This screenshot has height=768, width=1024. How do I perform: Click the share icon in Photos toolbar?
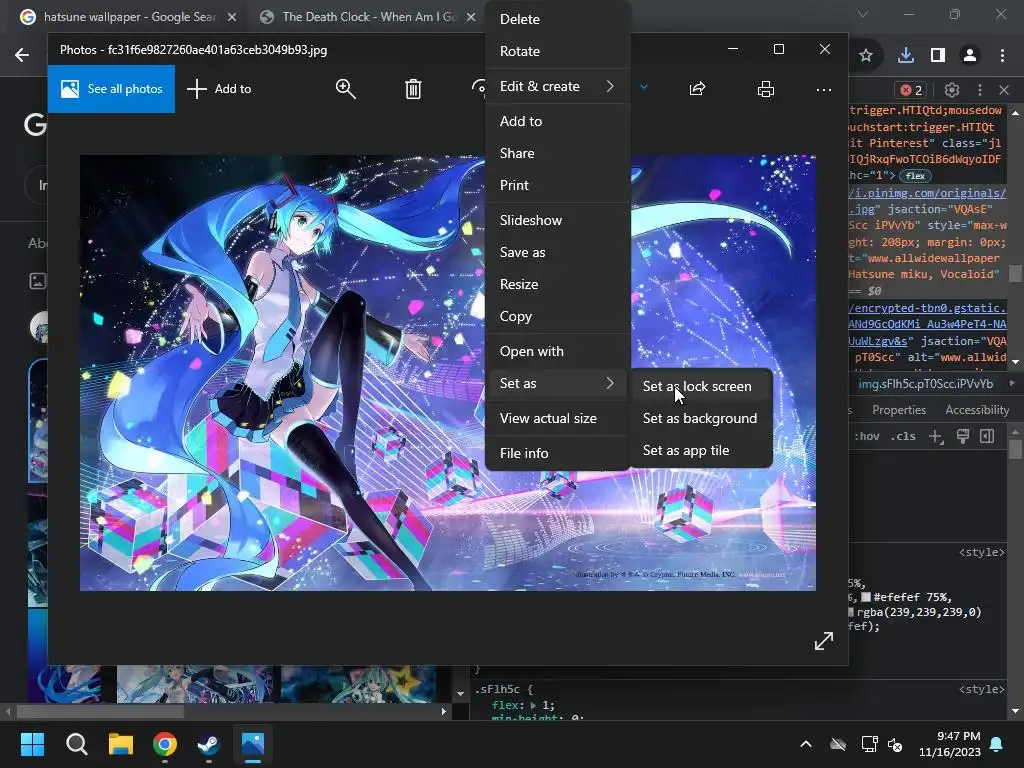pyautogui.click(x=697, y=89)
